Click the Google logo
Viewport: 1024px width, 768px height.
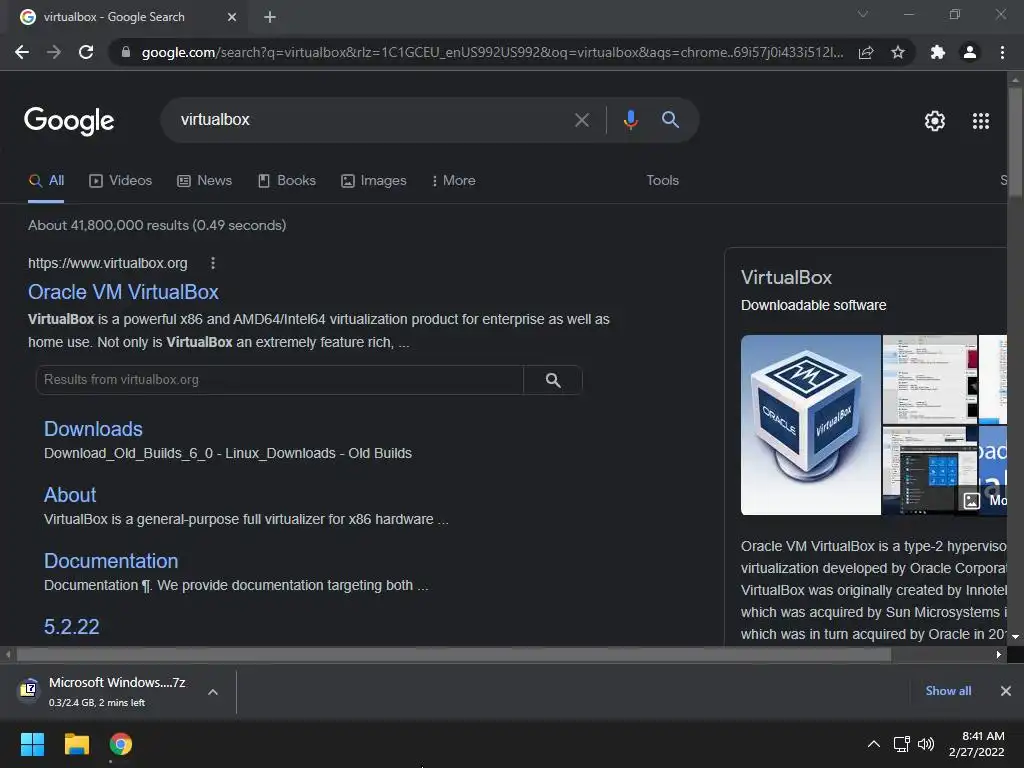point(69,121)
